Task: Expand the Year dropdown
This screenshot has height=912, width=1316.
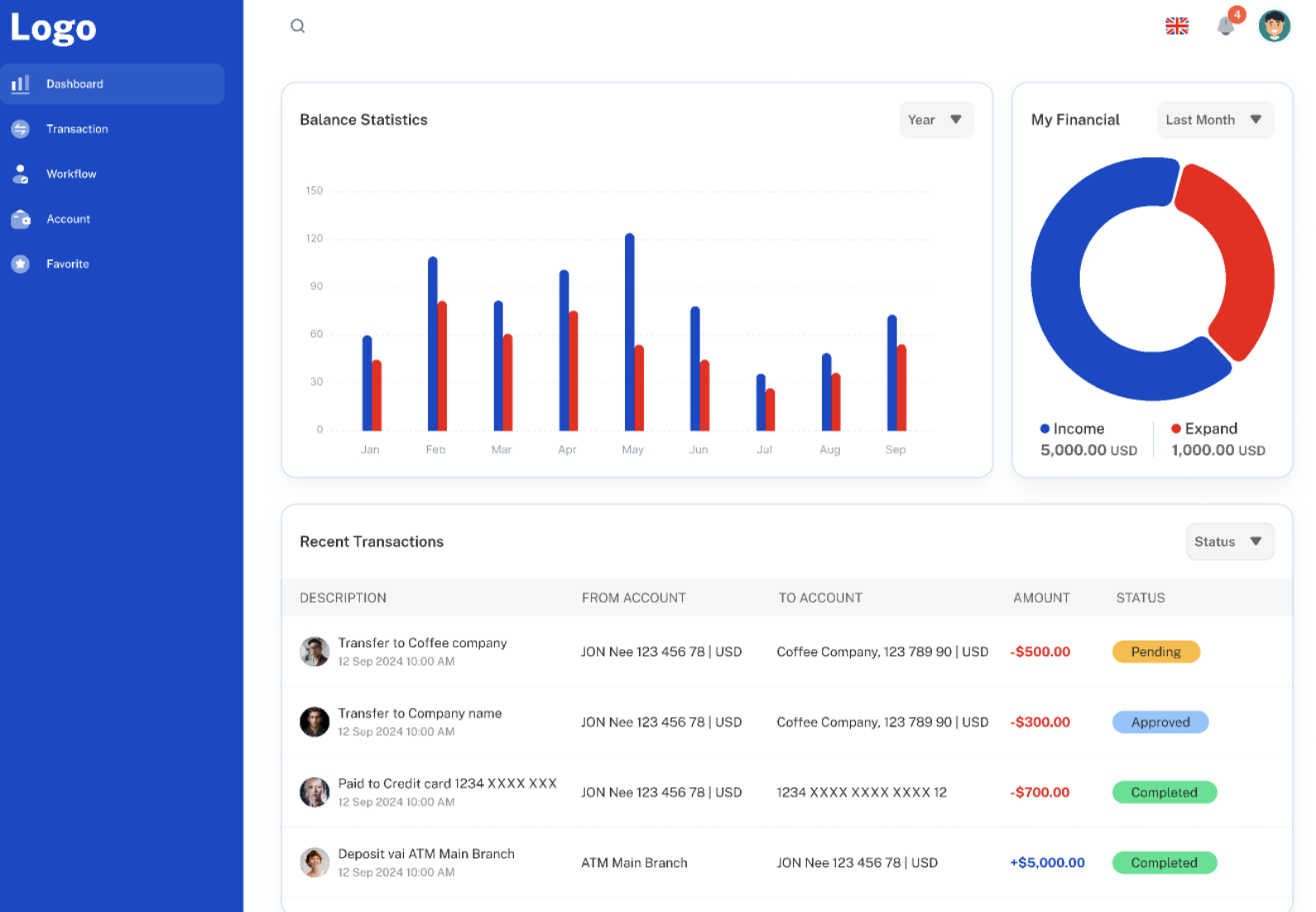Action: coord(935,120)
